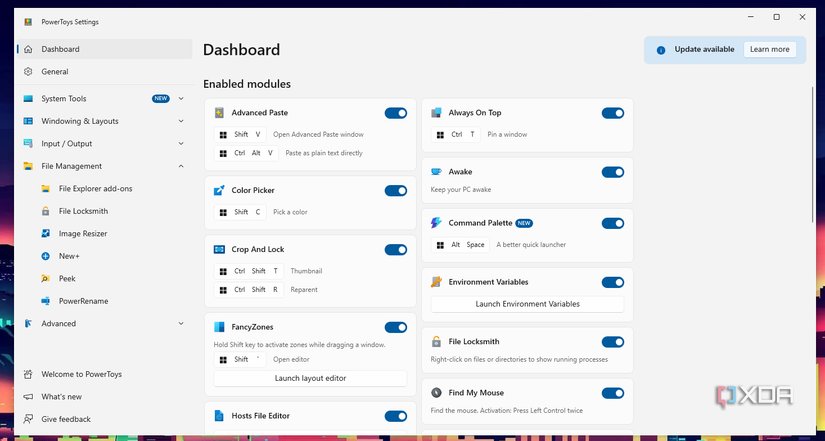825x441 pixels.
Task: Click the Hosts File Editor module icon
Action: 219,416
